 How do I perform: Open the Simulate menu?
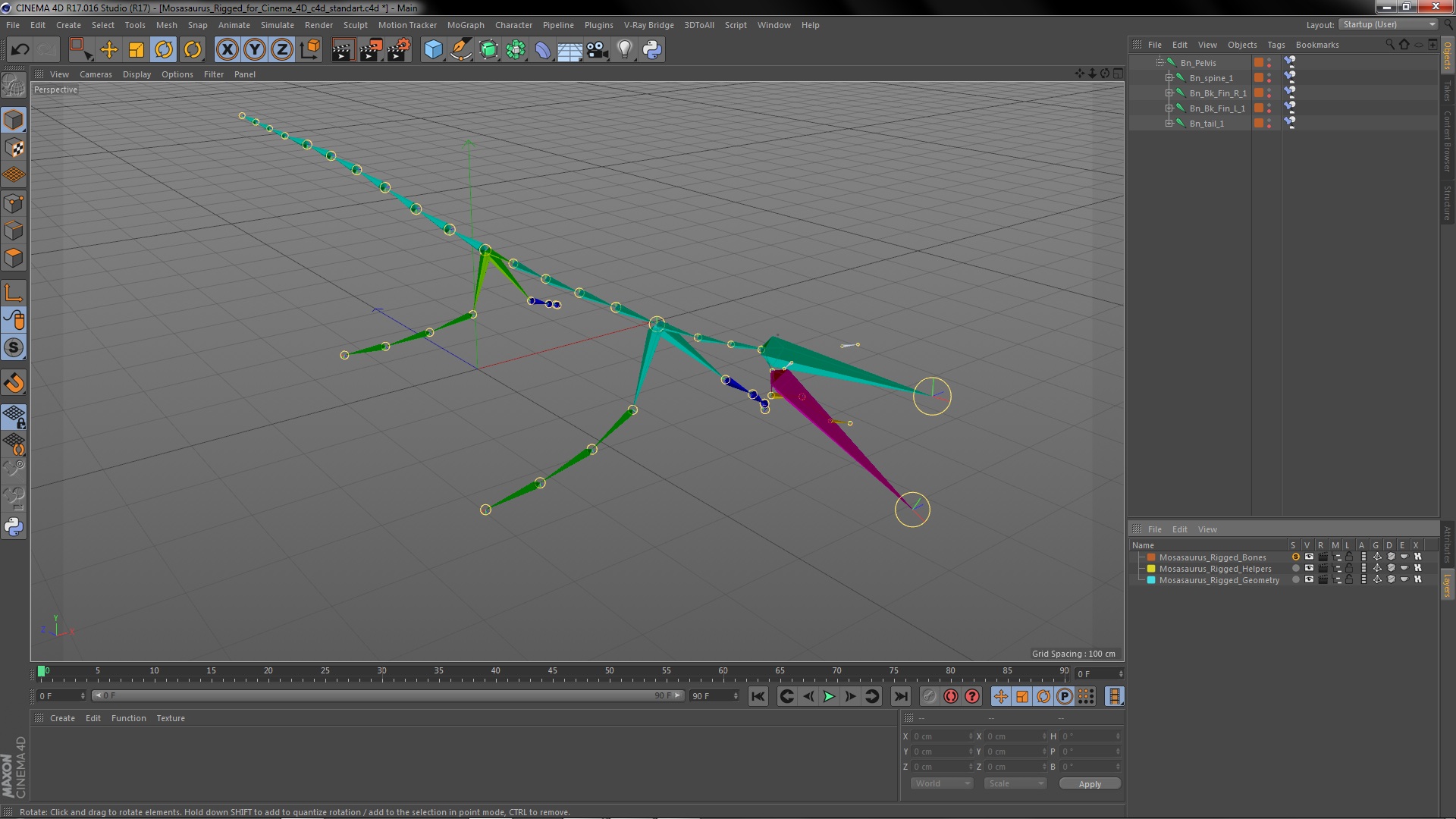278,25
